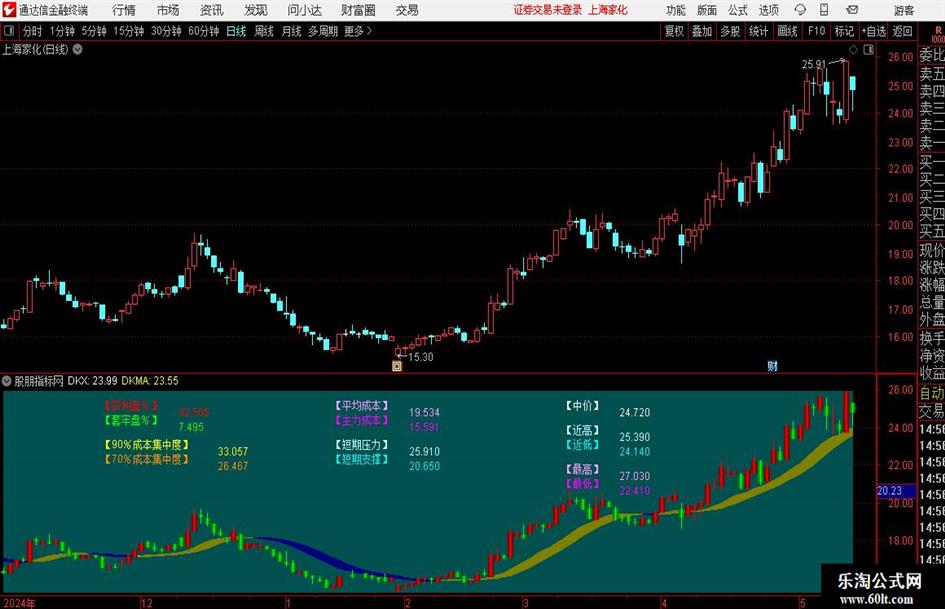Screen dimensions: 945x609
Task: Expand the 上海家化(日线) dropdown arrow
Action: (x=78, y=49)
